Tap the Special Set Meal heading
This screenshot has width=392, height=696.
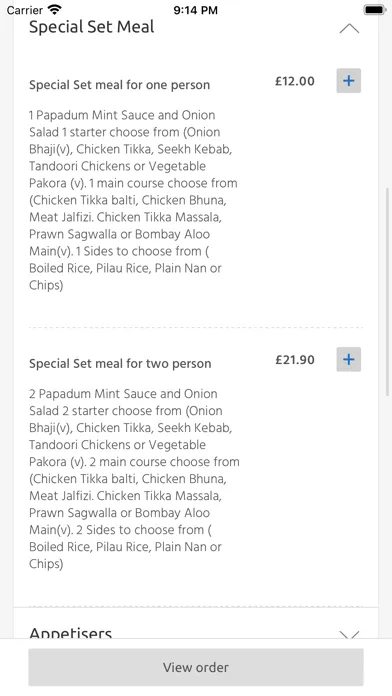[91, 27]
